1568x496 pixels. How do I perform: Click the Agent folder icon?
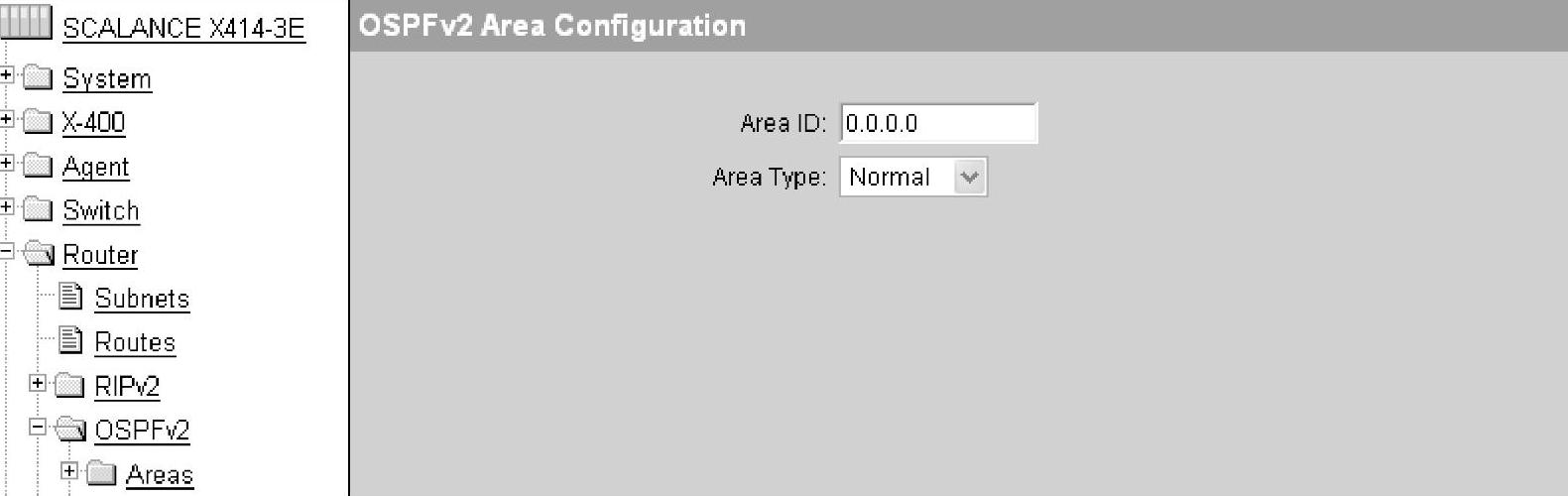(38, 166)
